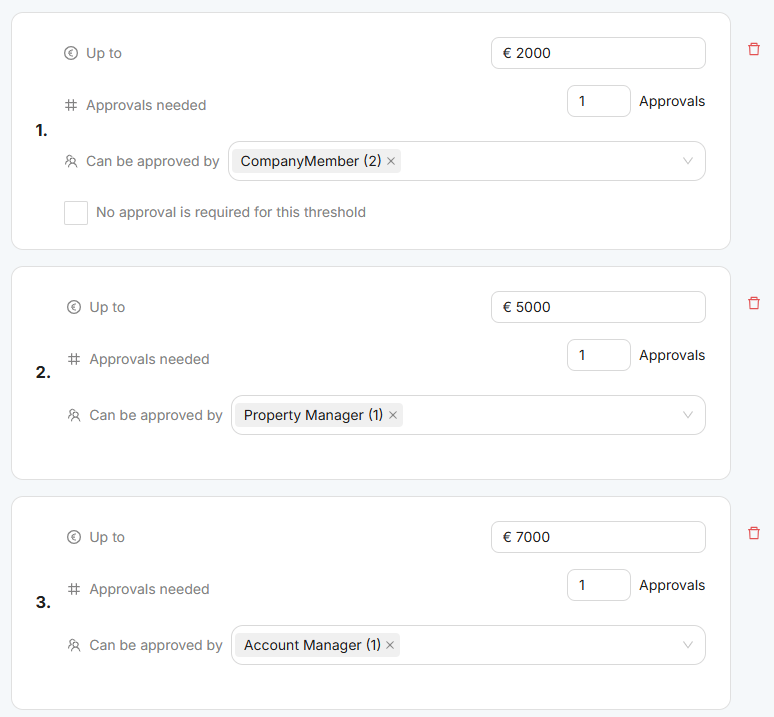Focus the approvals count in threshold one

[x=598, y=101]
